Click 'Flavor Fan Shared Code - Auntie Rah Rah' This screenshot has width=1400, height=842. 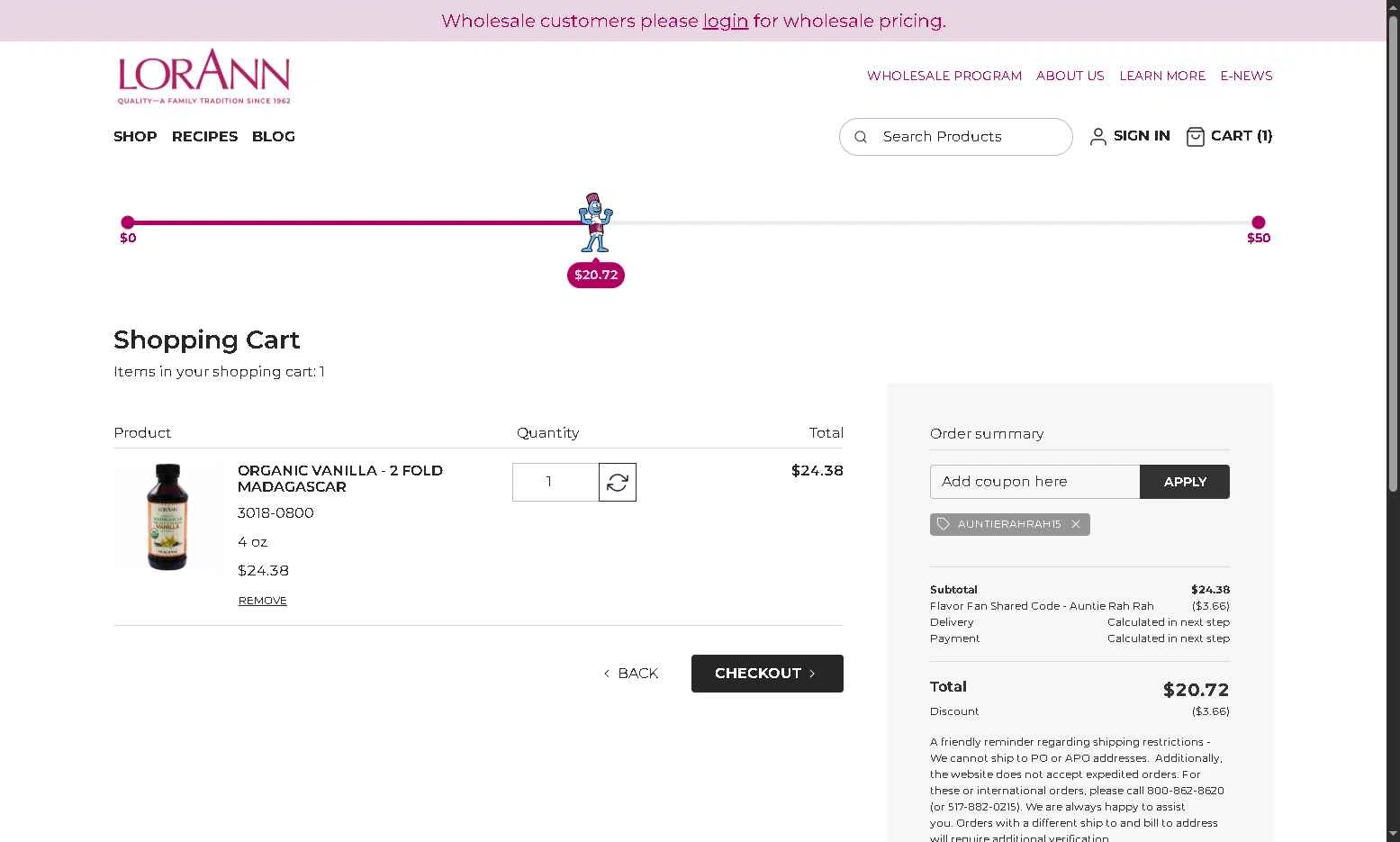1042,606
